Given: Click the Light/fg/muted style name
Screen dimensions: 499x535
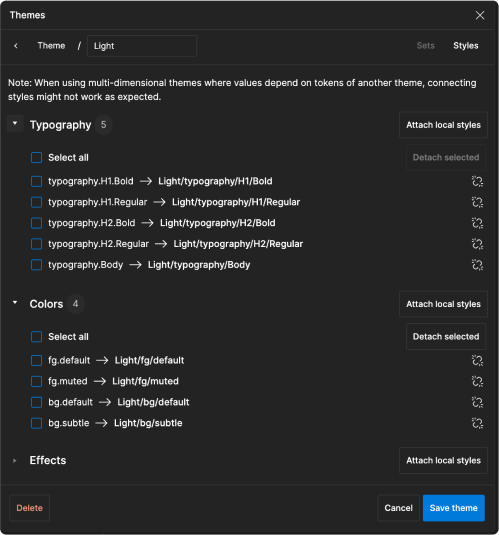Looking at the screenshot, I should tap(145, 381).
